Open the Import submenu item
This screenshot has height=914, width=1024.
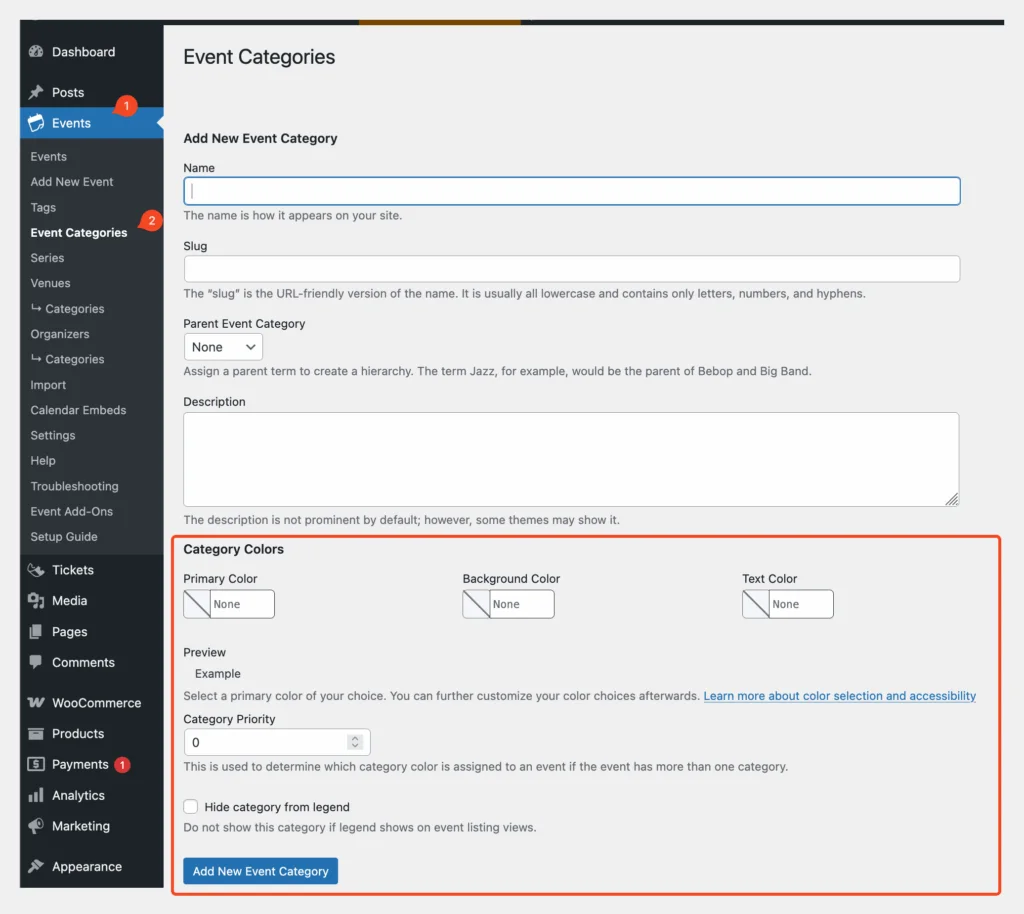[x=48, y=385]
